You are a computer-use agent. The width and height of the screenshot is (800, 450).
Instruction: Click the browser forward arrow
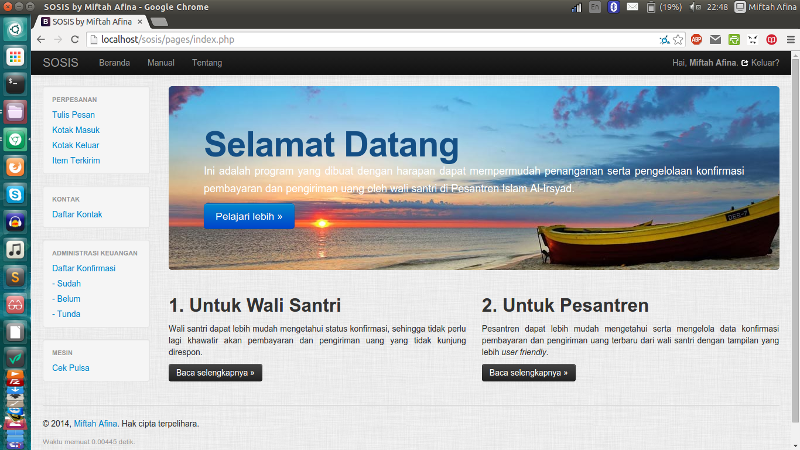click(58, 39)
